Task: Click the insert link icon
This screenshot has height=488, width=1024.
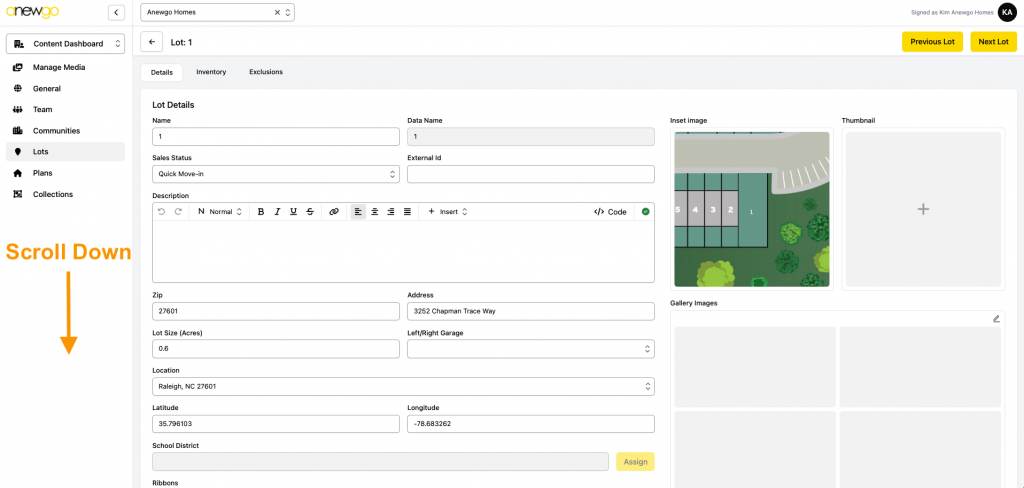Action: pyautogui.click(x=334, y=212)
